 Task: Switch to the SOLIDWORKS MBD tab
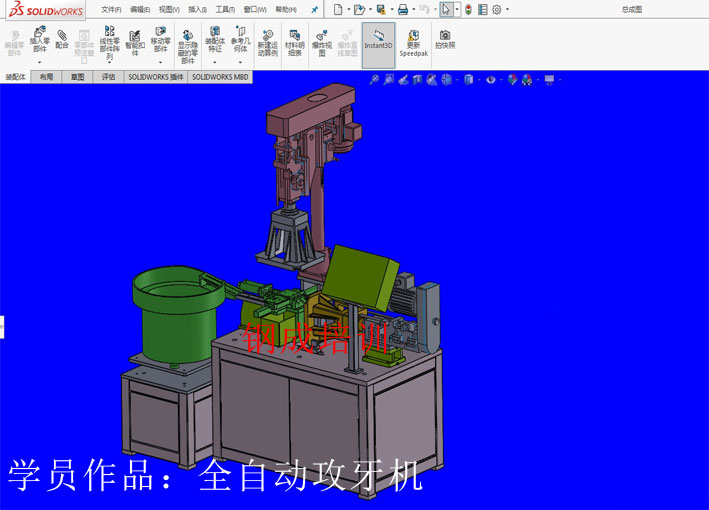pos(220,76)
